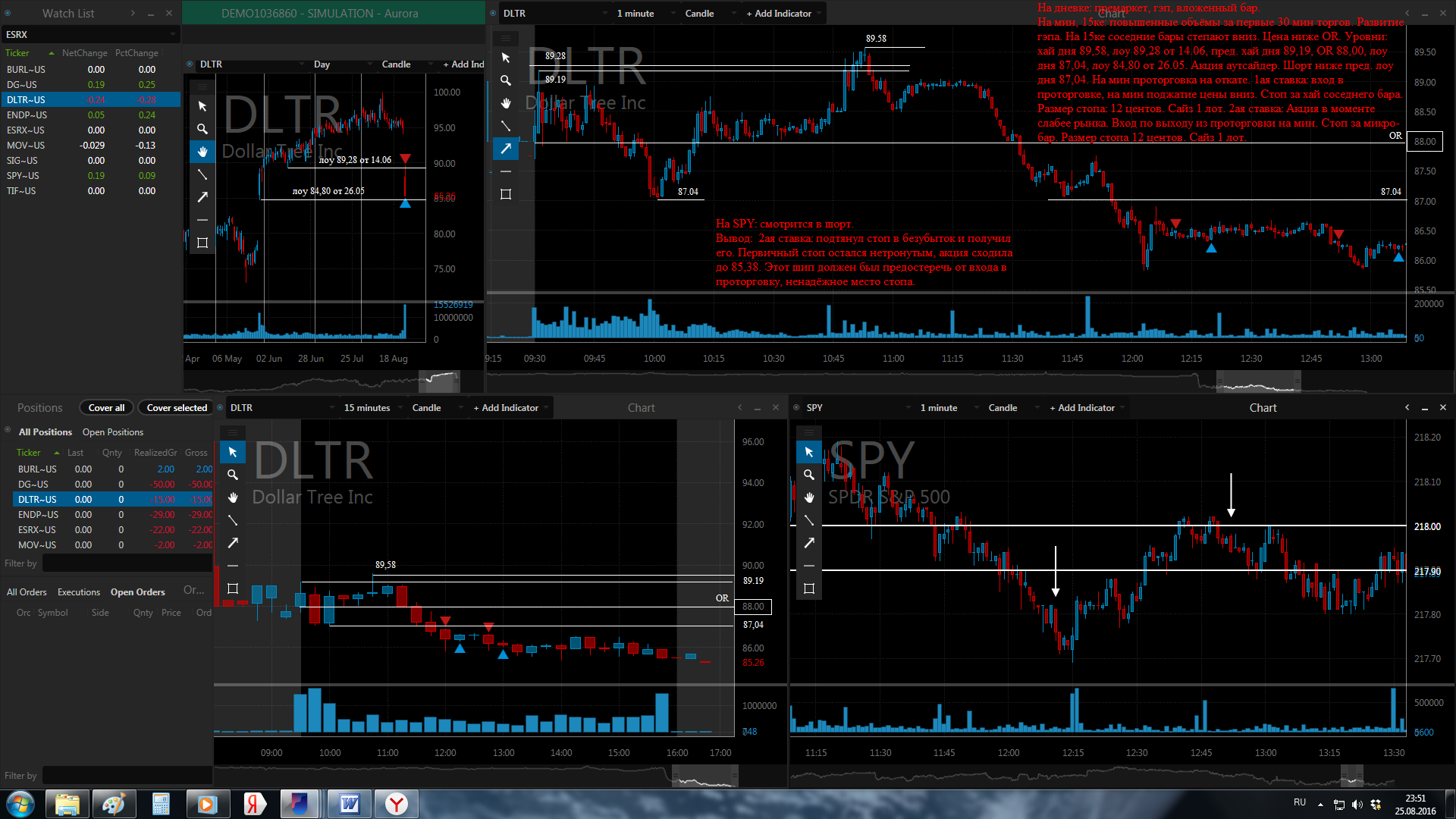This screenshot has height=819, width=1456.
Task: Select zoom magnifier in SPY chart
Action: (x=809, y=475)
